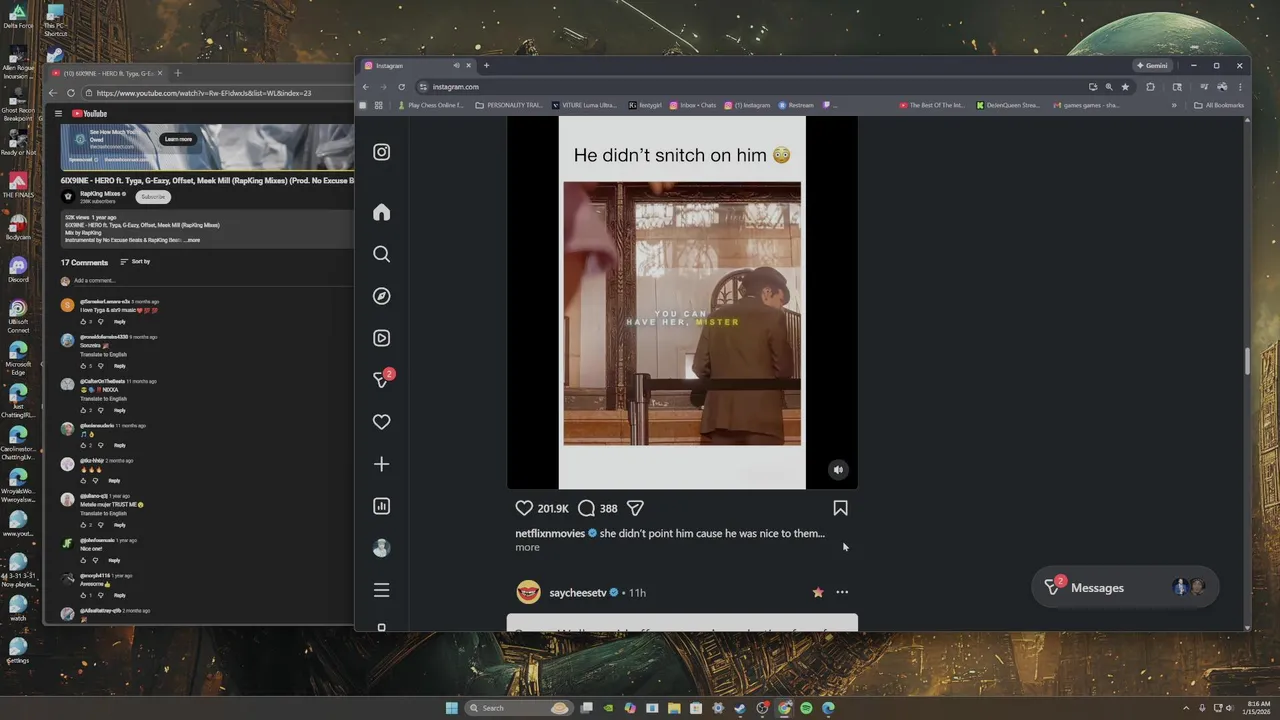Open The Best Of The Int... bookmark

click(x=932, y=105)
